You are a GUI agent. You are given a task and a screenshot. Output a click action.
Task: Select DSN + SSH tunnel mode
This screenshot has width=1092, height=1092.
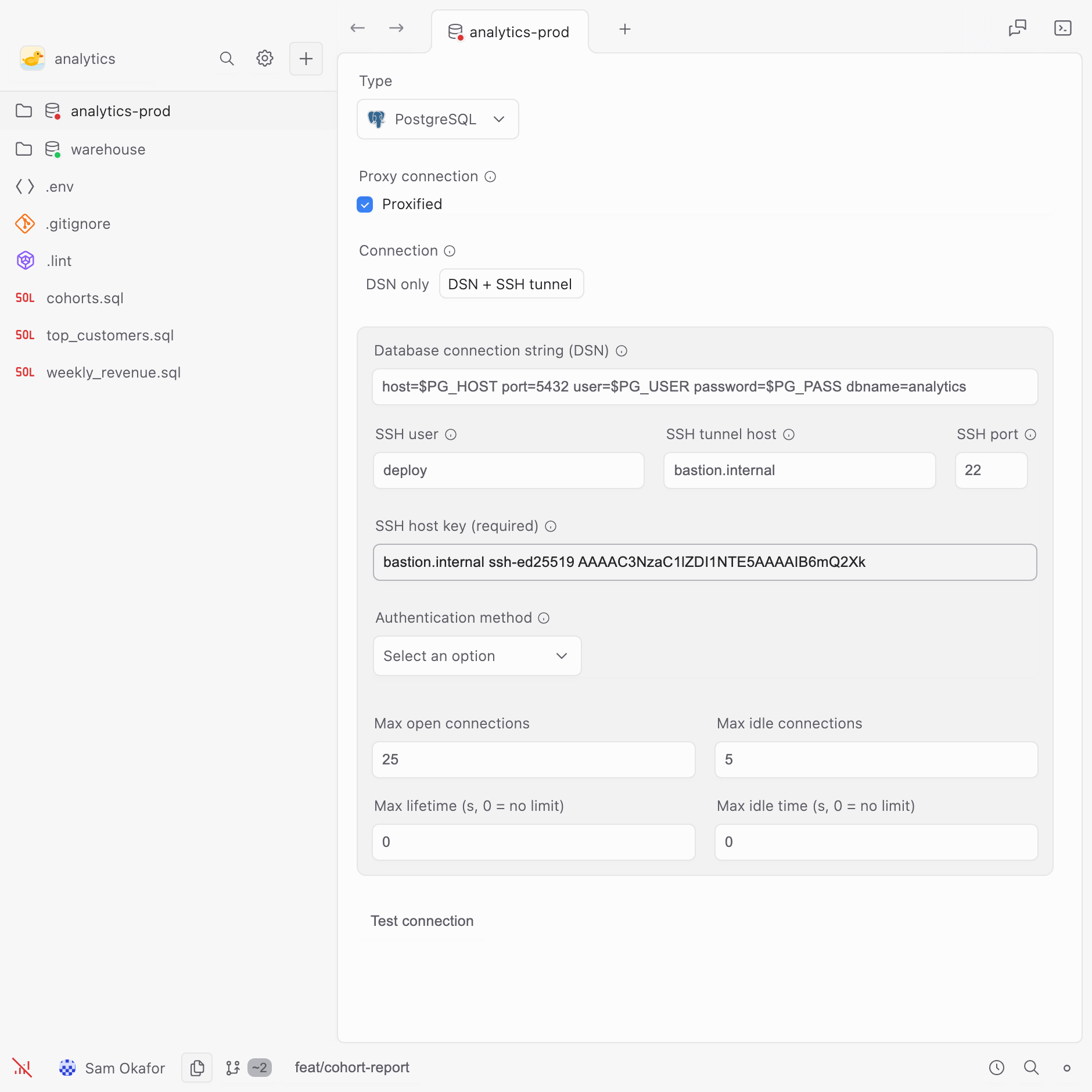511,284
